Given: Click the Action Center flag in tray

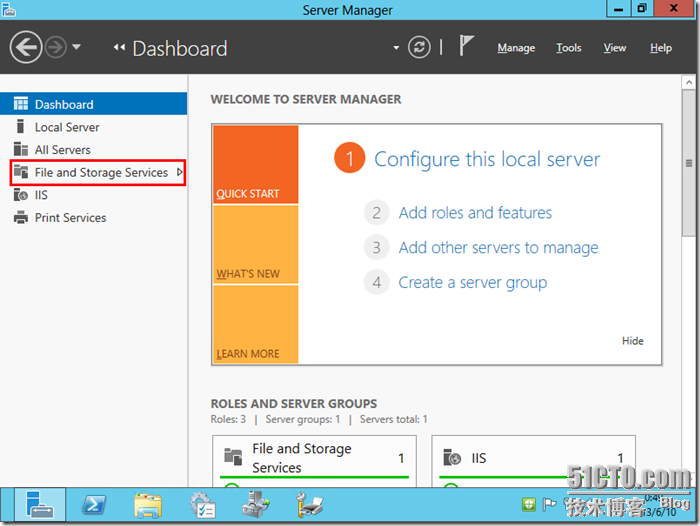Looking at the screenshot, I should pyautogui.click(x=549, y=505).
